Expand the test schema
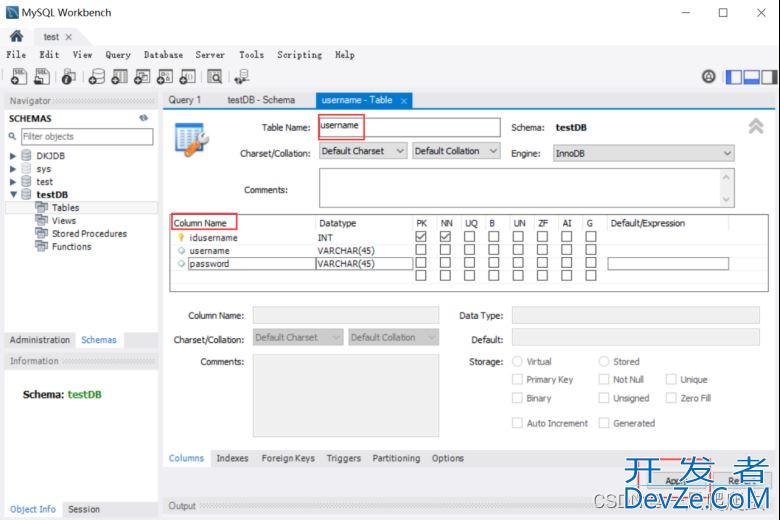The image size is (780, 520). coord(13,182)
